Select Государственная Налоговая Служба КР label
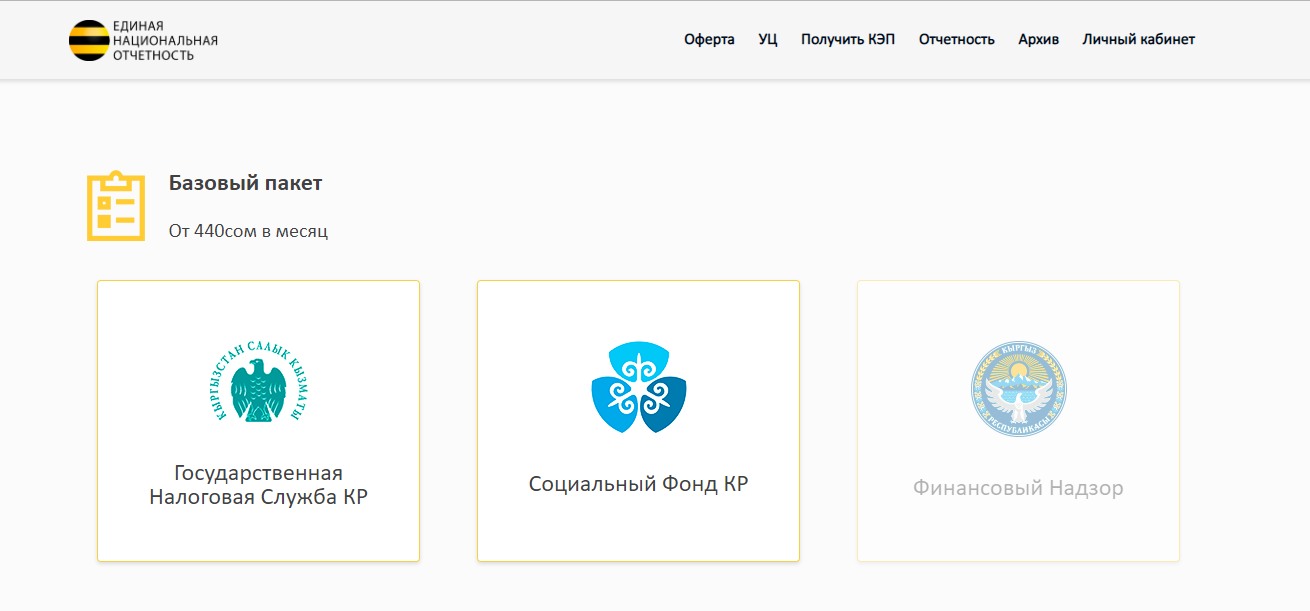This screenshot has width=1310, height=611. point(258,485)
